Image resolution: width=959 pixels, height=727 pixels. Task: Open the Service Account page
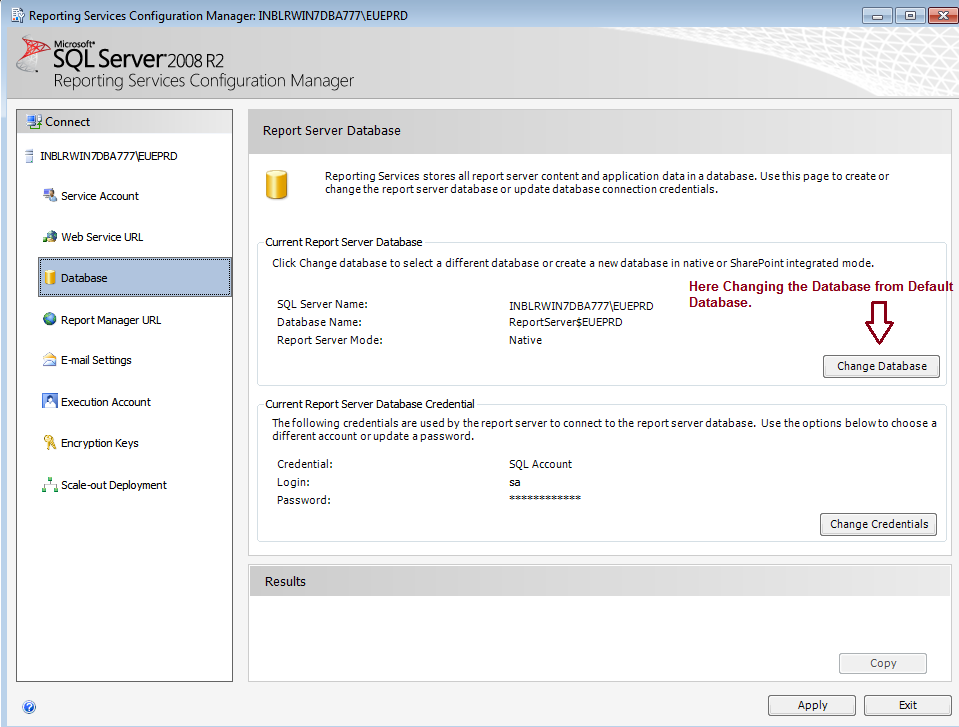(x=100, y=196)
